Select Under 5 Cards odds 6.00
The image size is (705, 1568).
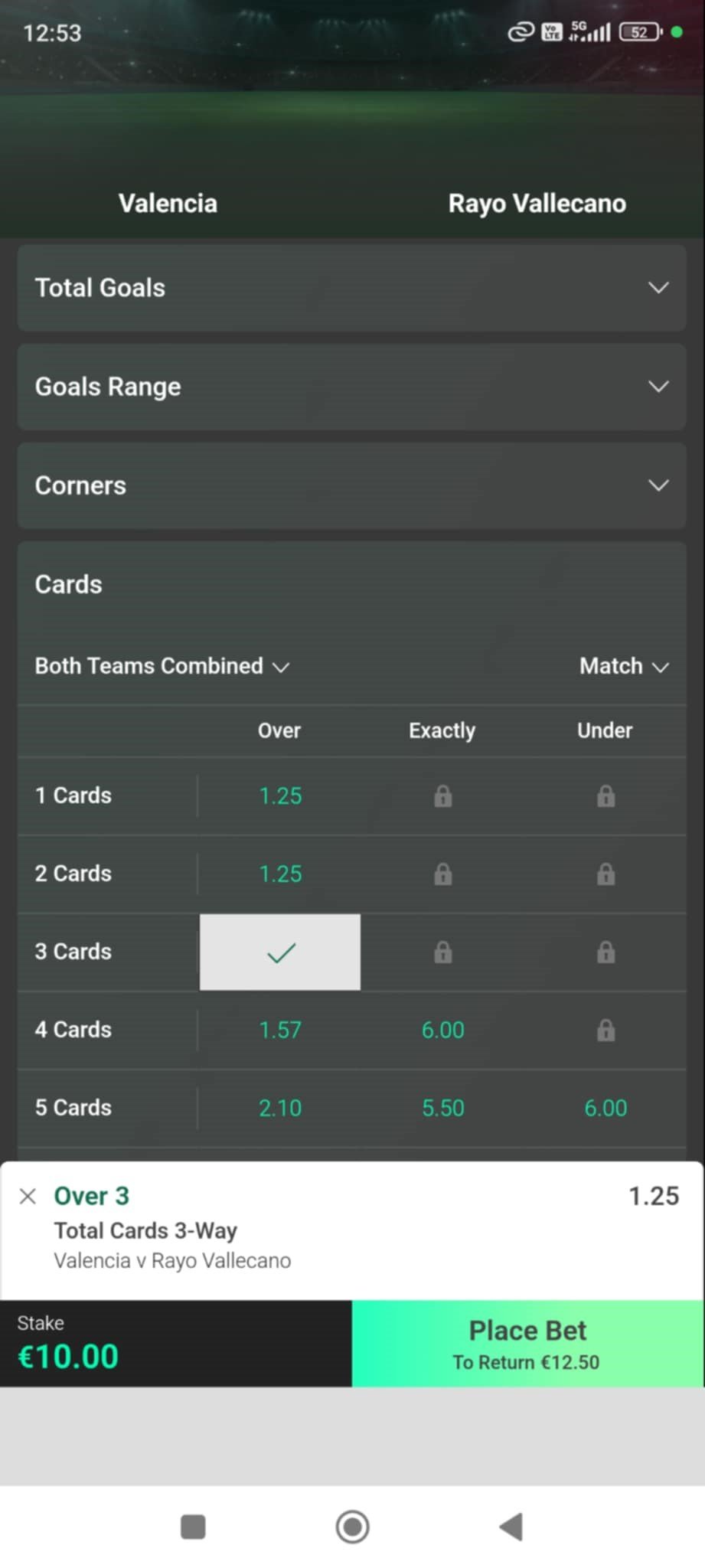pos(605,1109)
